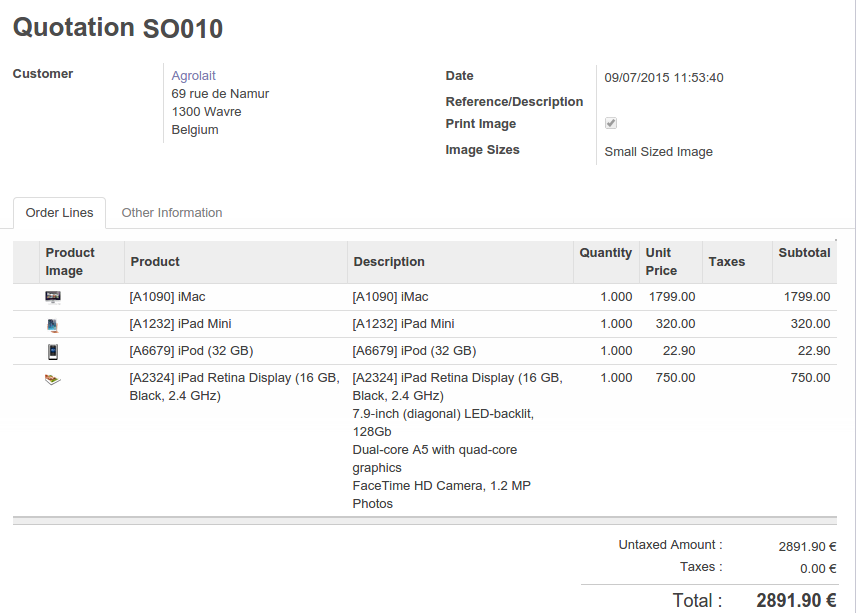
Task: Click the [A6679] iPod (32 GB) description cell
Action: click(x=460, y=351)
